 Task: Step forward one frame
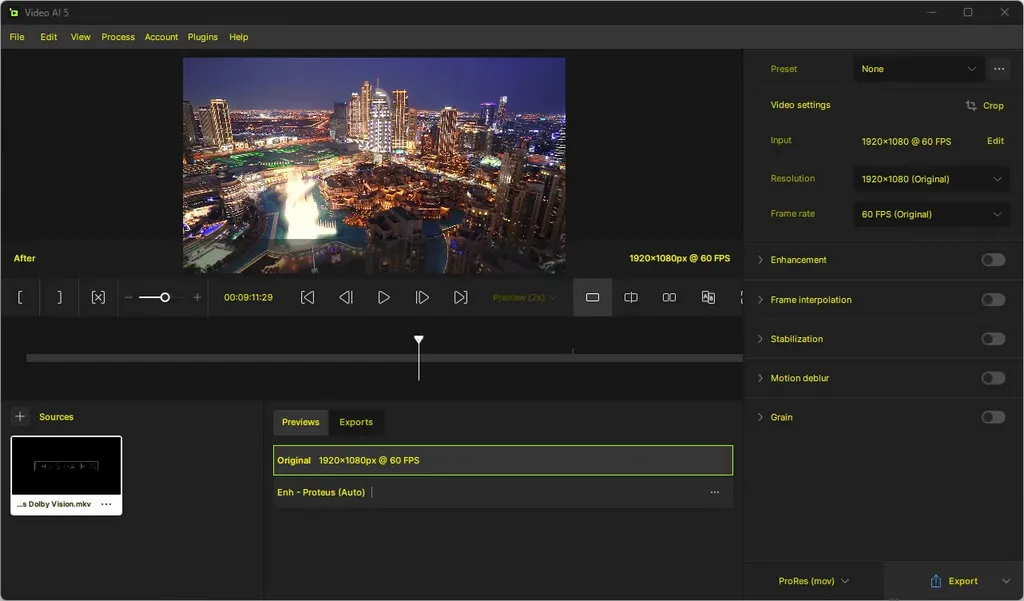point(423,297)
